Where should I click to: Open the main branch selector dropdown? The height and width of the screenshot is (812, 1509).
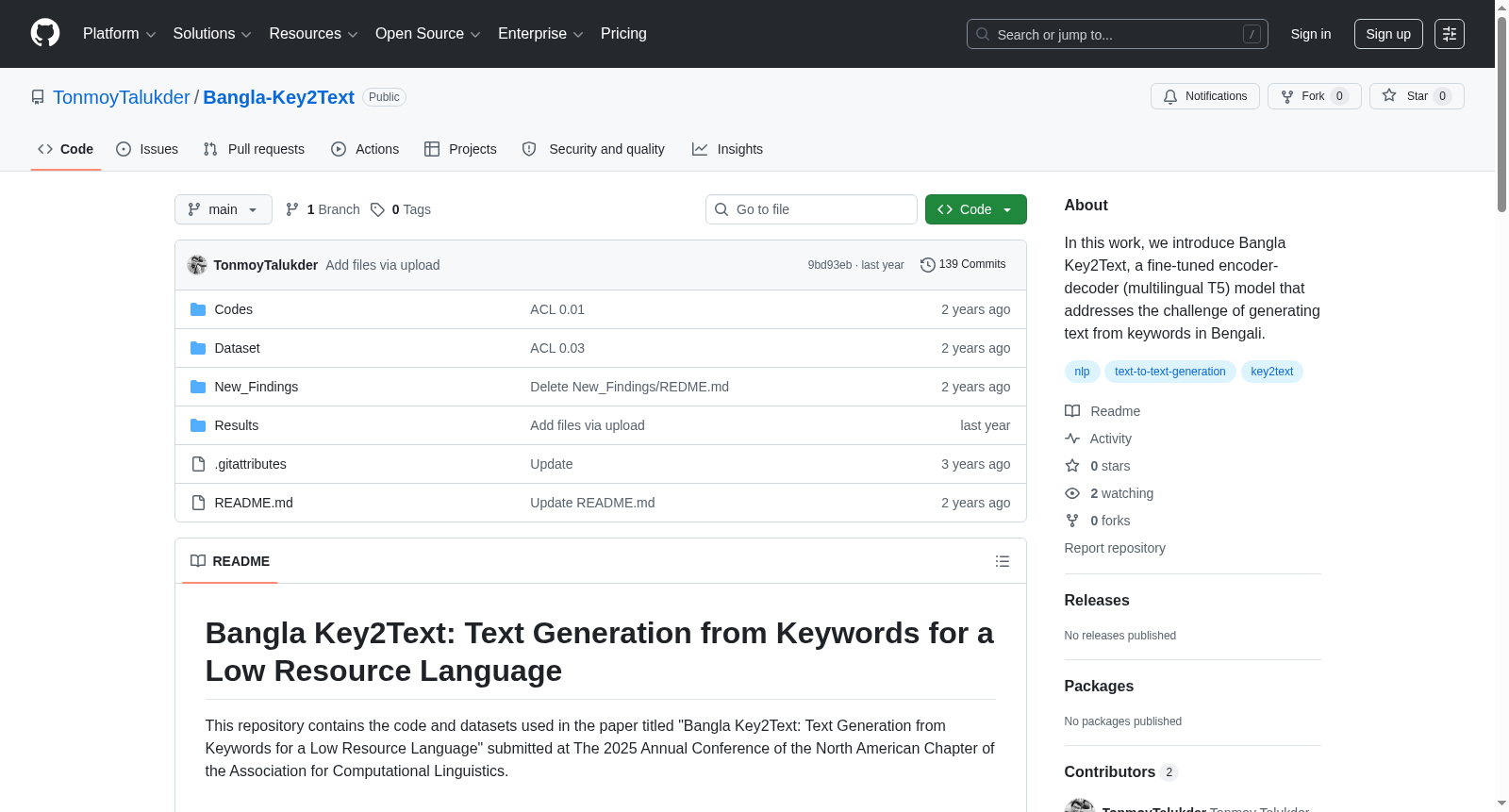(224, 209)
